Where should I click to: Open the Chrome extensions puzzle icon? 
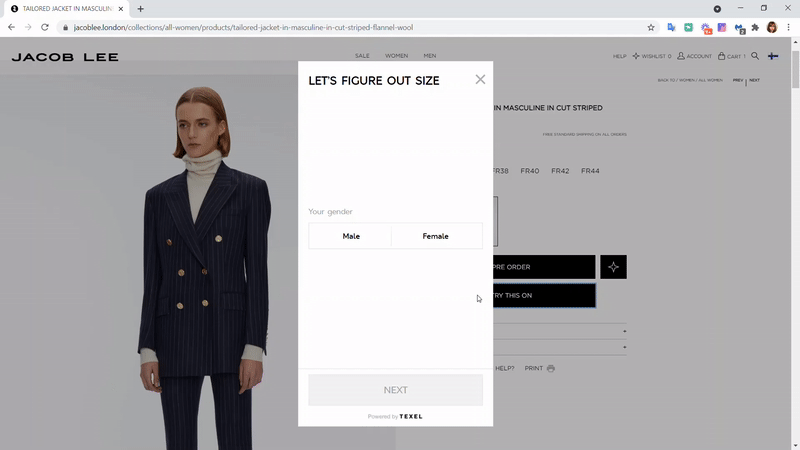[x=755, y=27]
